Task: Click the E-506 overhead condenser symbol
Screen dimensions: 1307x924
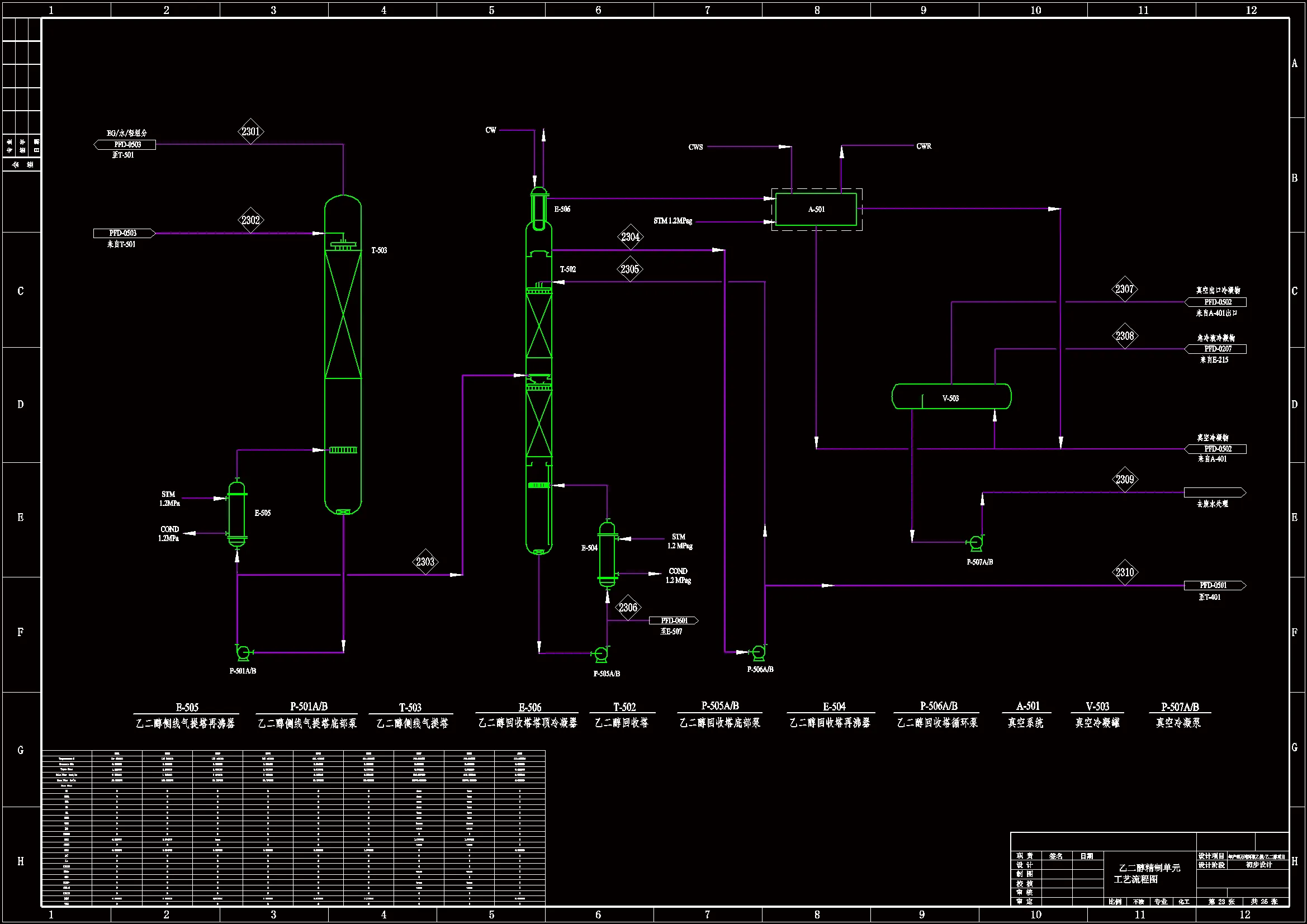Action: click(538, 208)
